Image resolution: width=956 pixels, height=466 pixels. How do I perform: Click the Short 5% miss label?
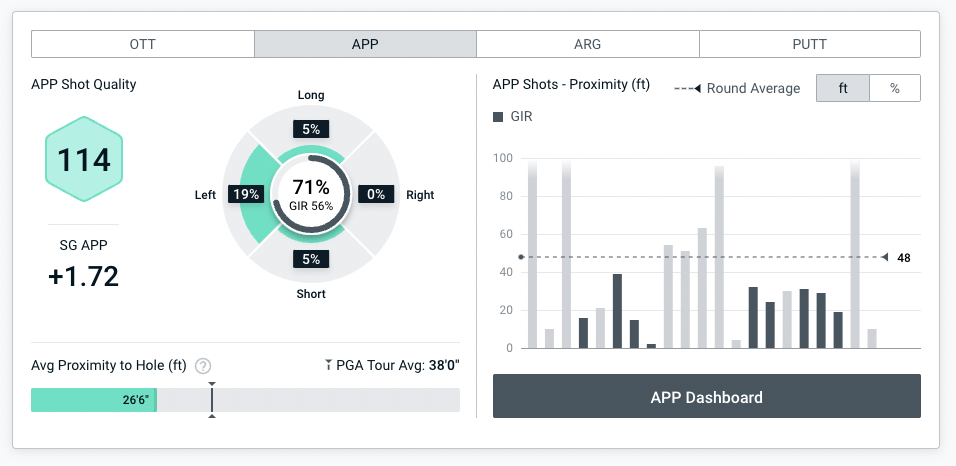[x=311, y=259]
